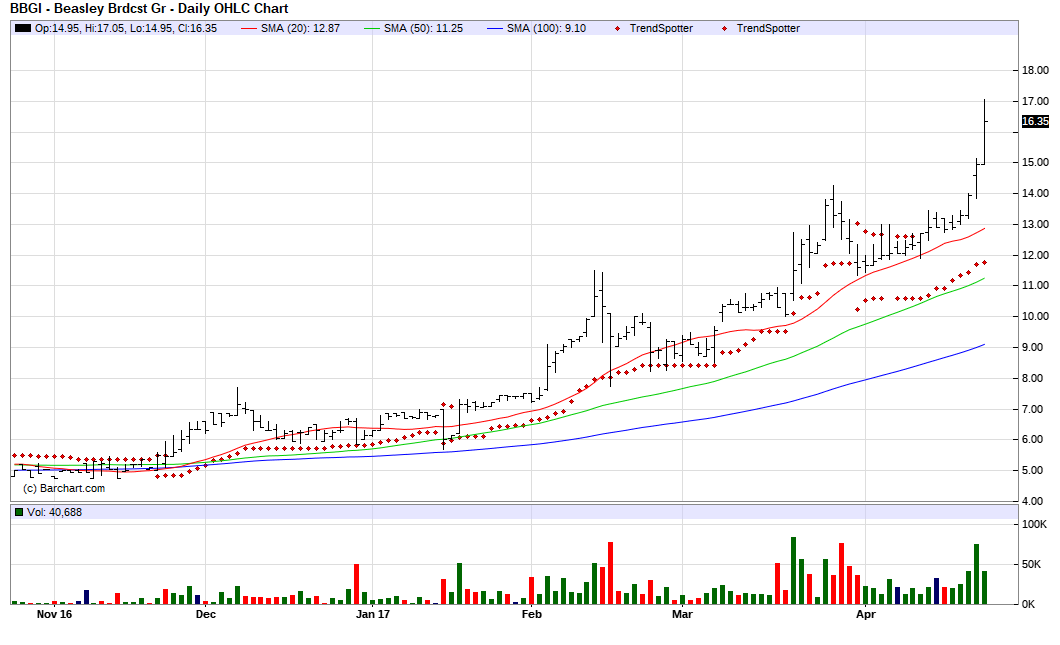Click the 100K volume axis label
Image resolution: width=1060 pixels, height=645 pixels.
1034,525
